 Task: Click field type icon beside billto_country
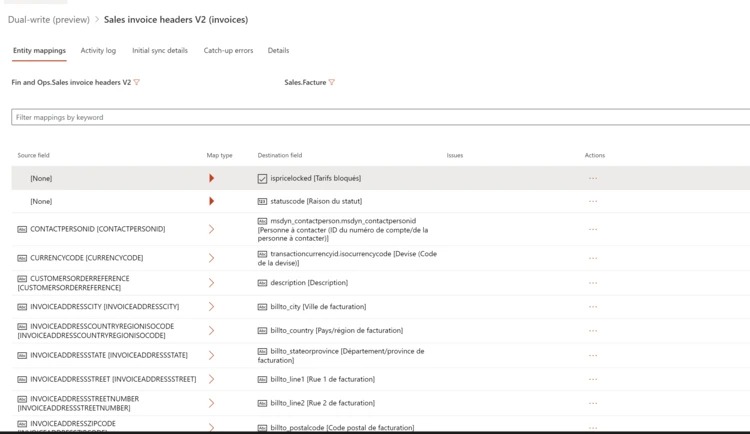[262, 331]
